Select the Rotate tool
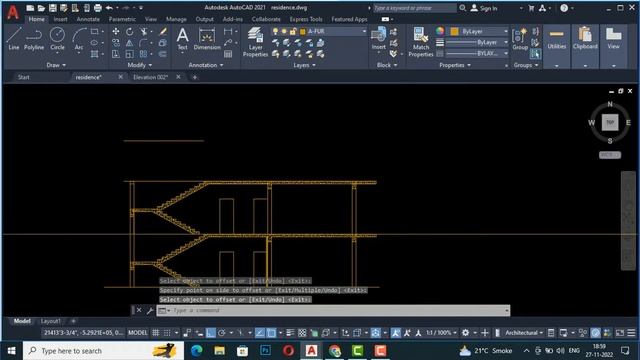The height and width of the screenshot is (360, 640). [129, 31]
